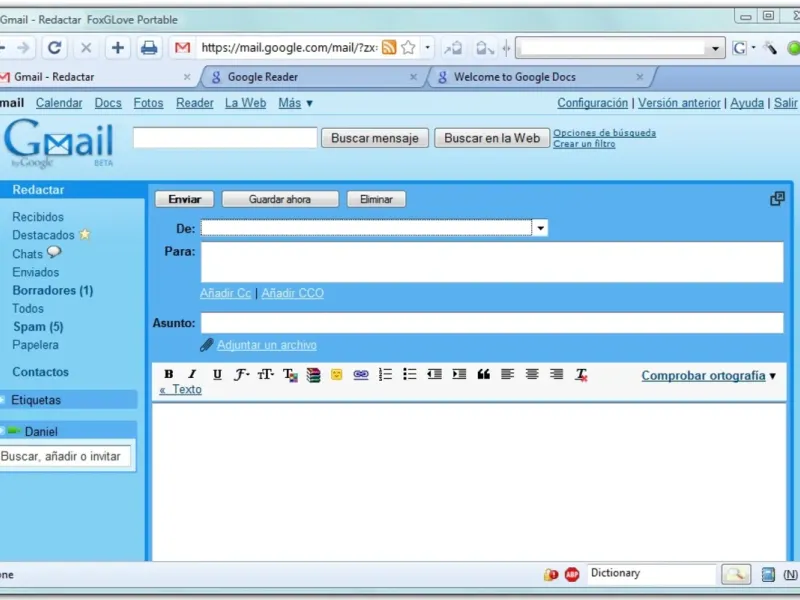Open the bookmark star dropdown arrow

(x=428, y=47)
